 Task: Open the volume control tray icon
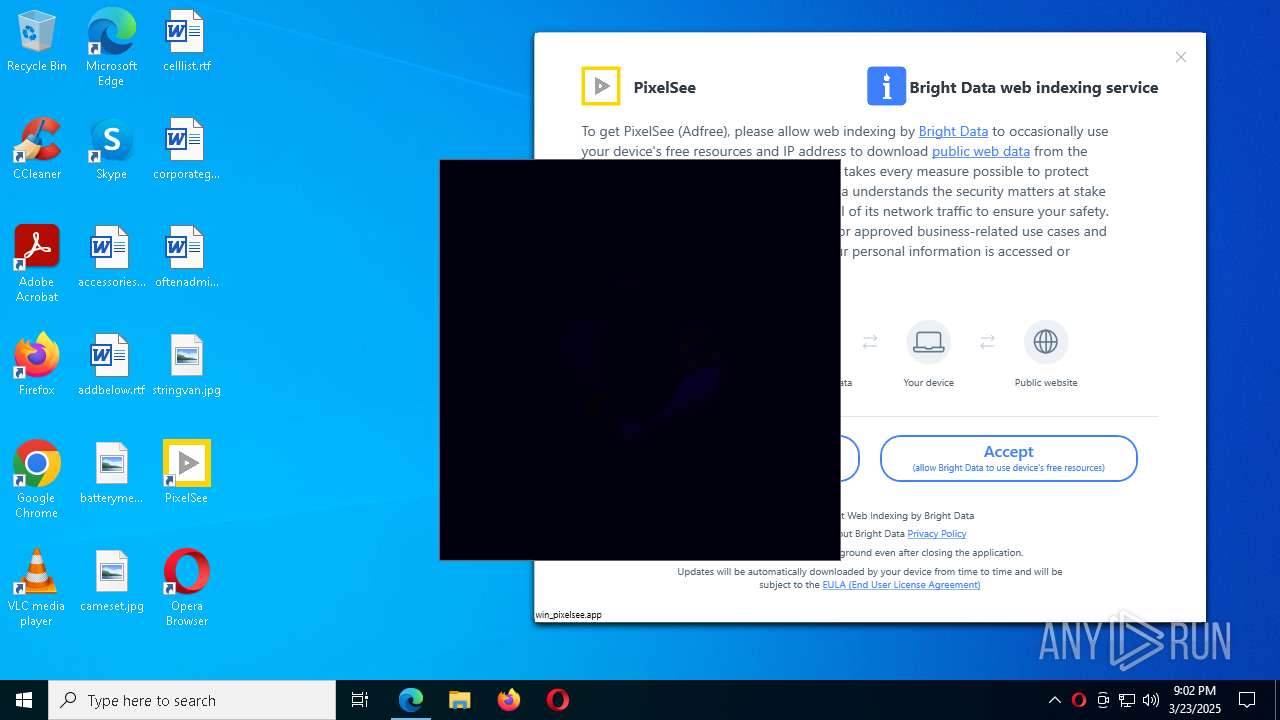[1151, 700]
